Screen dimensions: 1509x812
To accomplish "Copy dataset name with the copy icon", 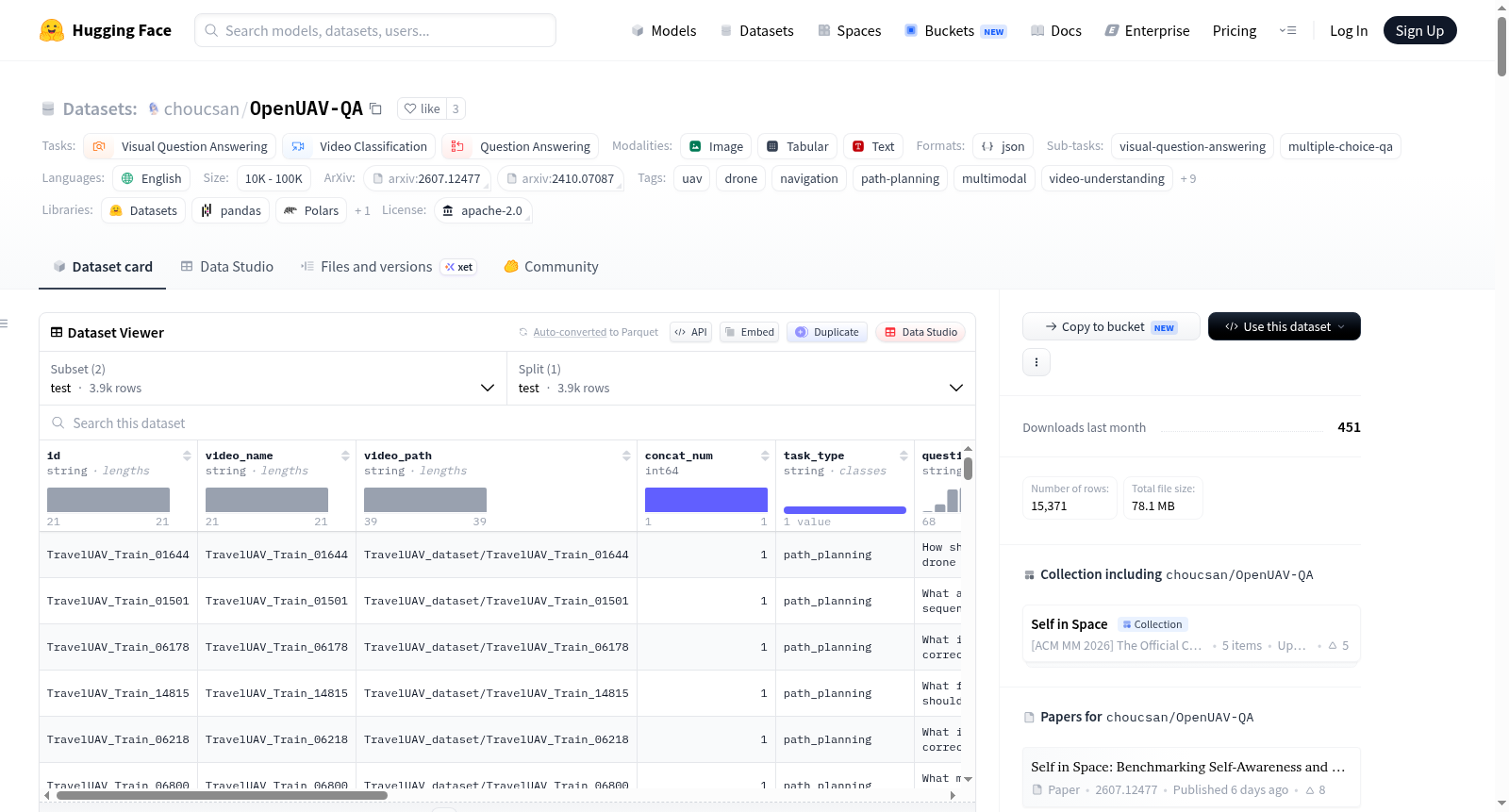I will (x=375, y=108).
